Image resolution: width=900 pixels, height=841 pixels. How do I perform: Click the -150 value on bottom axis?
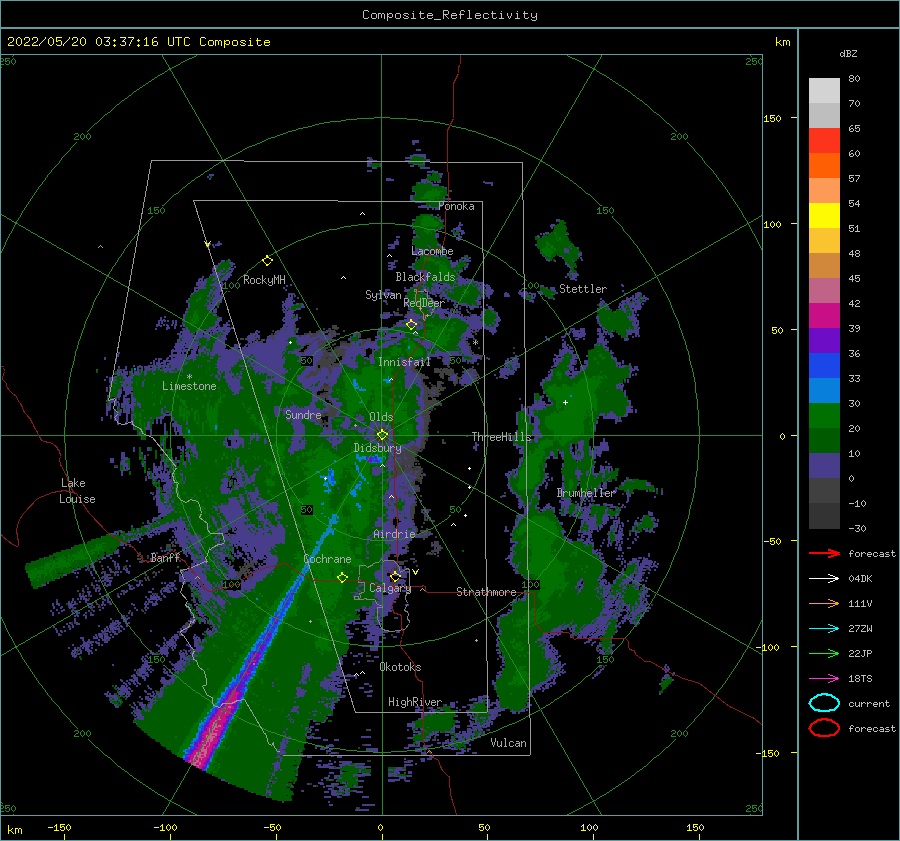(59, 827)
